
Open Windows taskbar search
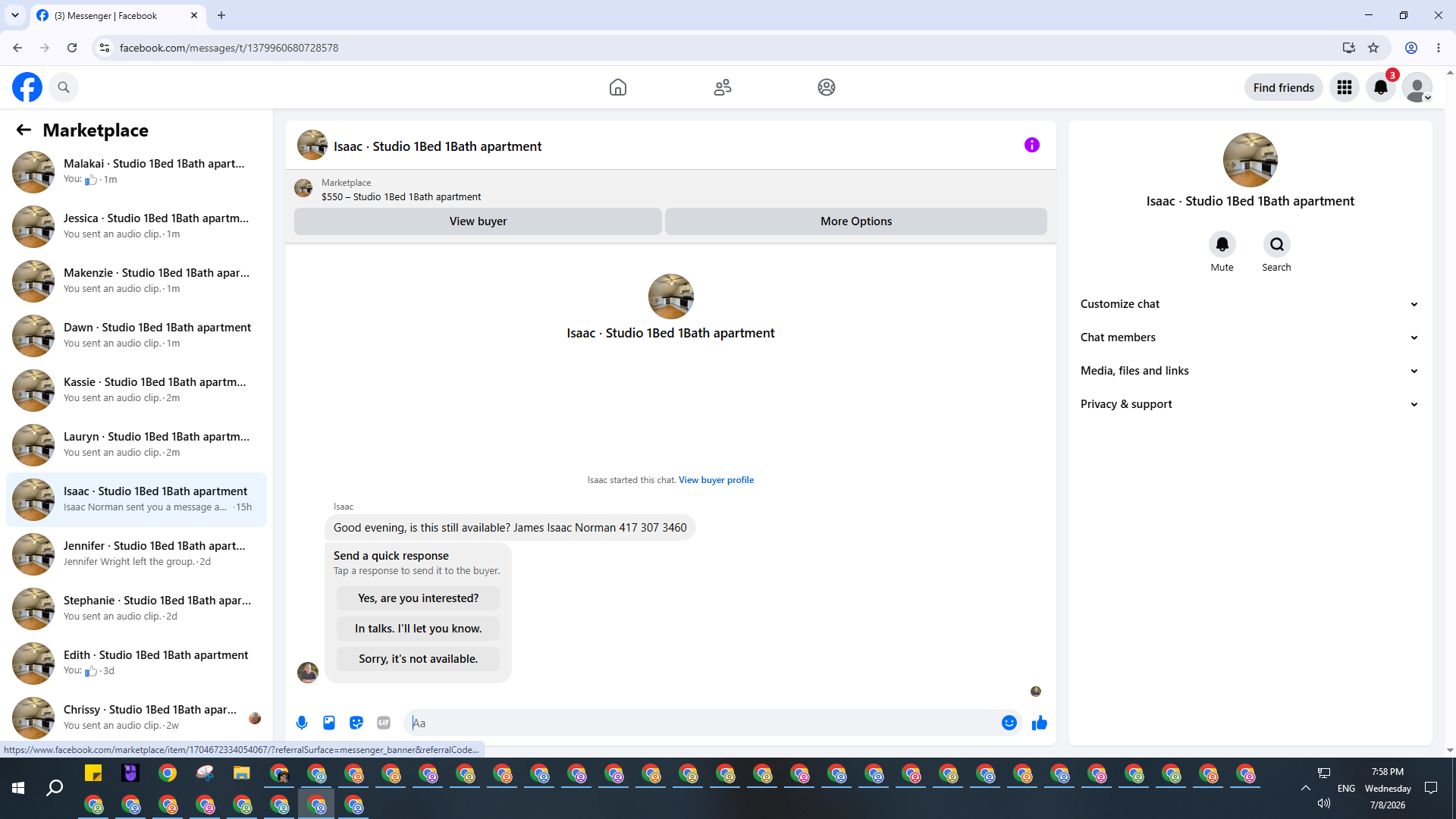[x=55, y=789]
